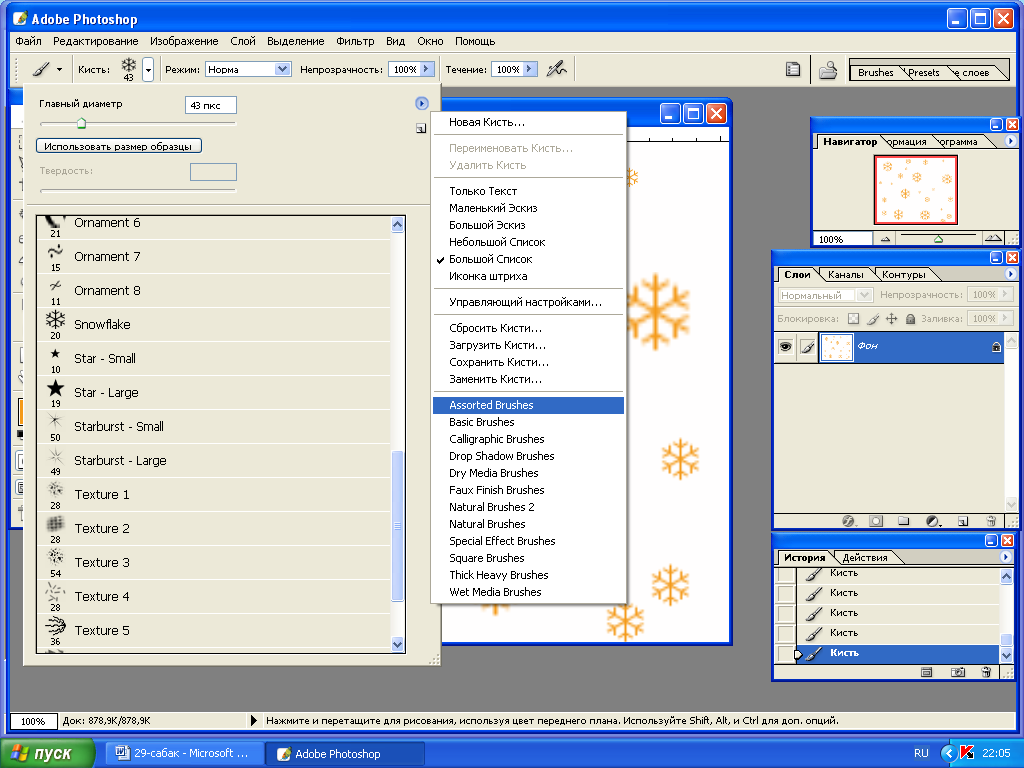Click RU language indicator in taskbar
The height and width of the screenshot is (768, 1024).
921,753
